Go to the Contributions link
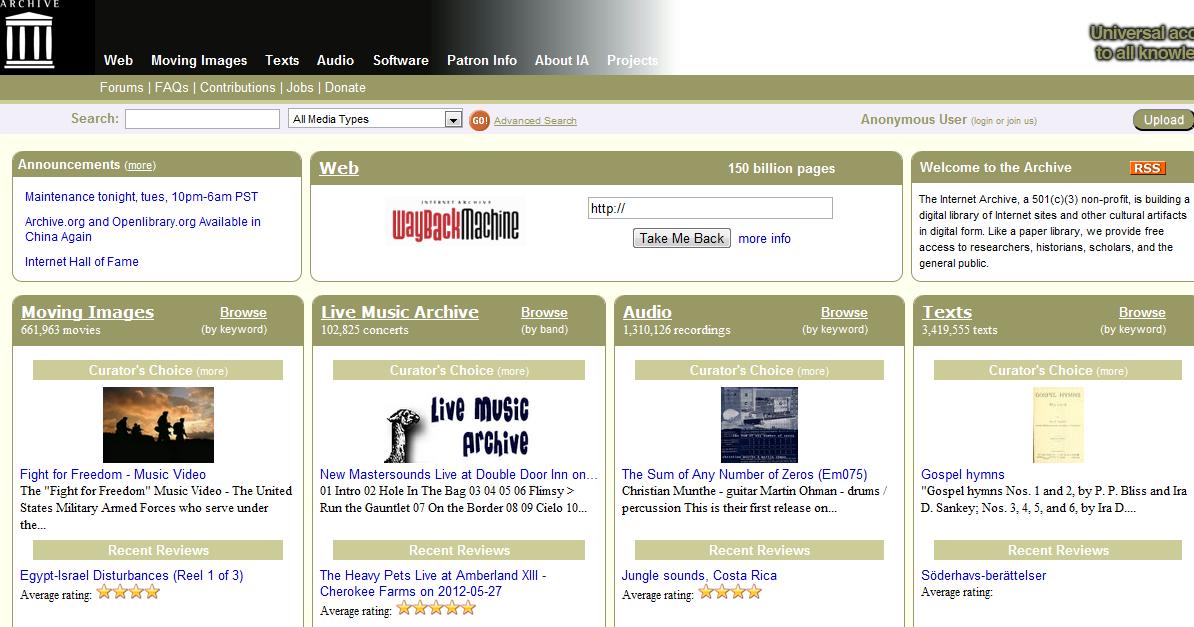The height and width of the screenshot is (627, 1194). click(238, 88)
